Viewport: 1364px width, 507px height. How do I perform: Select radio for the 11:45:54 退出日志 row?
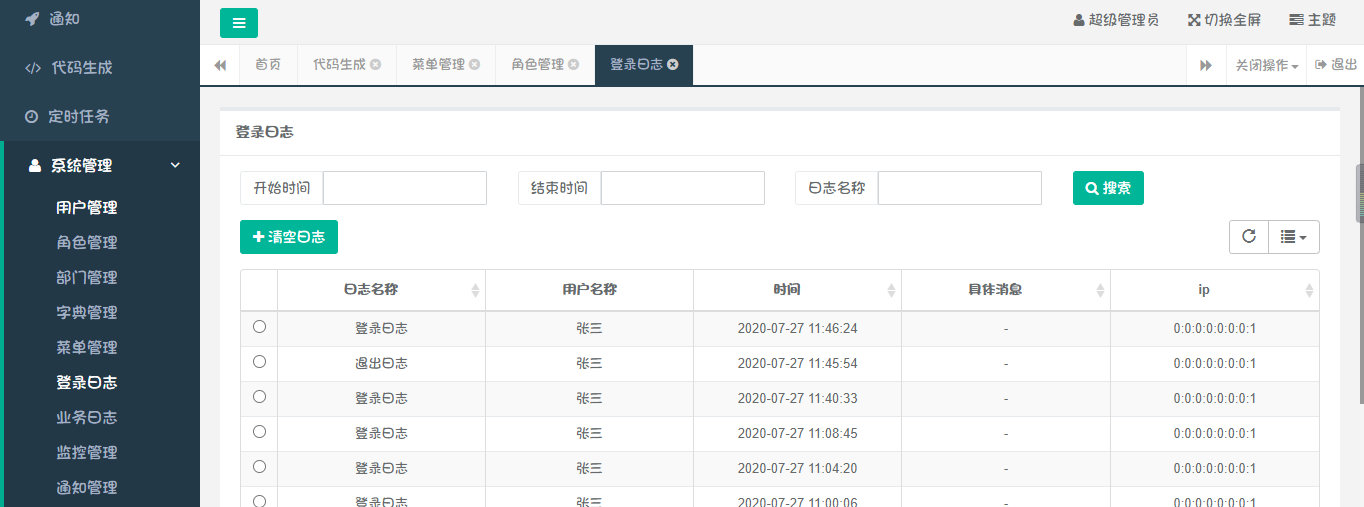[x=259, y=361]
